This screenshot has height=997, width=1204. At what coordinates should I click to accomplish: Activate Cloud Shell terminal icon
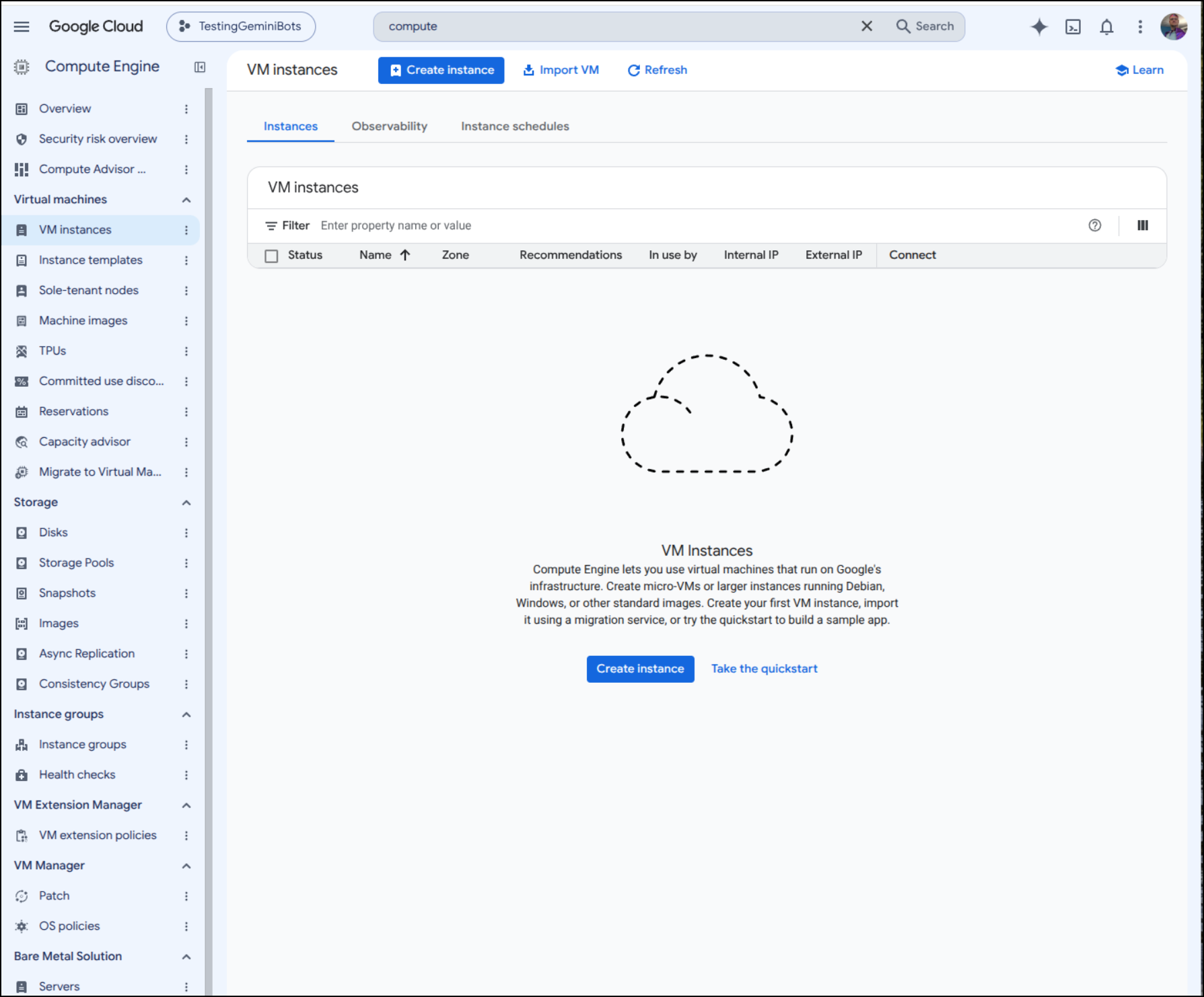point(1073,27)
